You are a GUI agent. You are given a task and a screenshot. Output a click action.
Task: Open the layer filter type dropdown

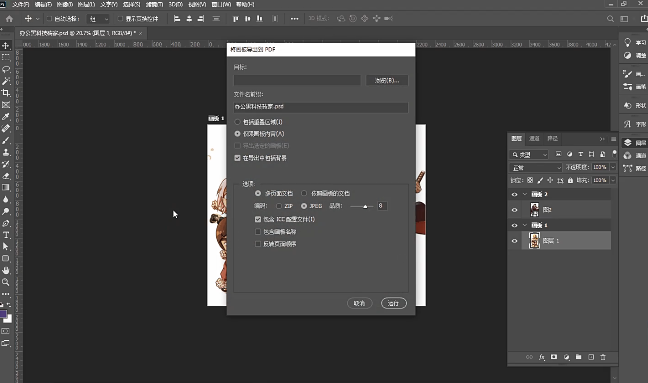pyautogui.click(x=529, y=155)
